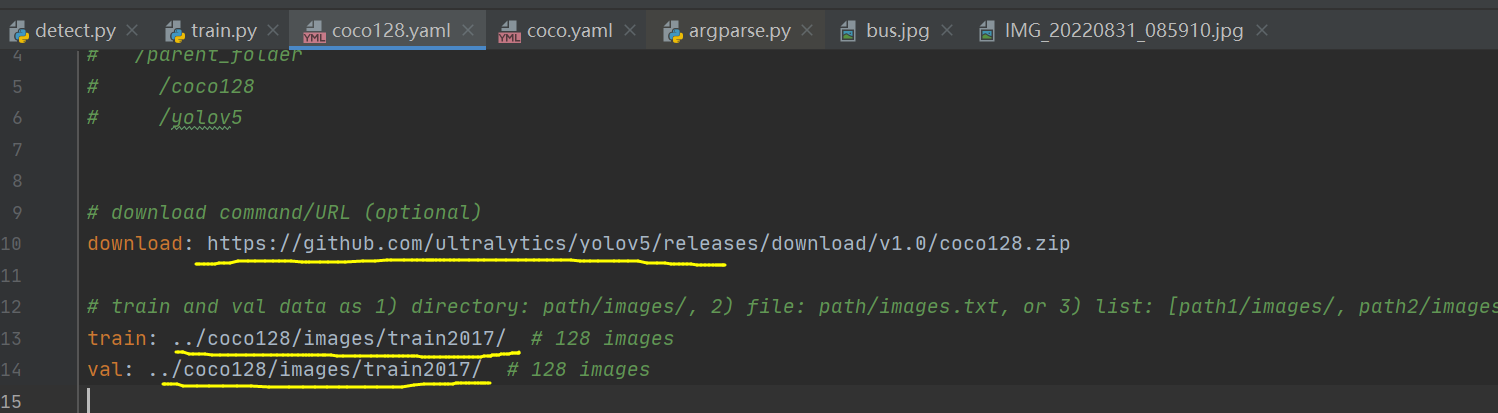Click the image icon on bus.jpg tab
The height and width of the screenshot is (413, 1498).
click(x=848, y=32)
